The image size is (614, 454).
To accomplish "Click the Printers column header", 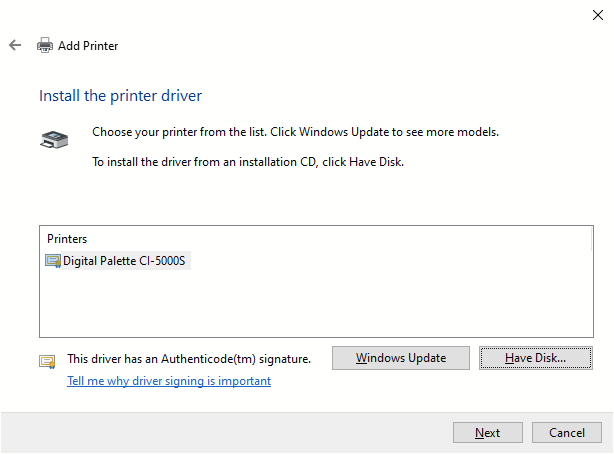I will (67, 239).
